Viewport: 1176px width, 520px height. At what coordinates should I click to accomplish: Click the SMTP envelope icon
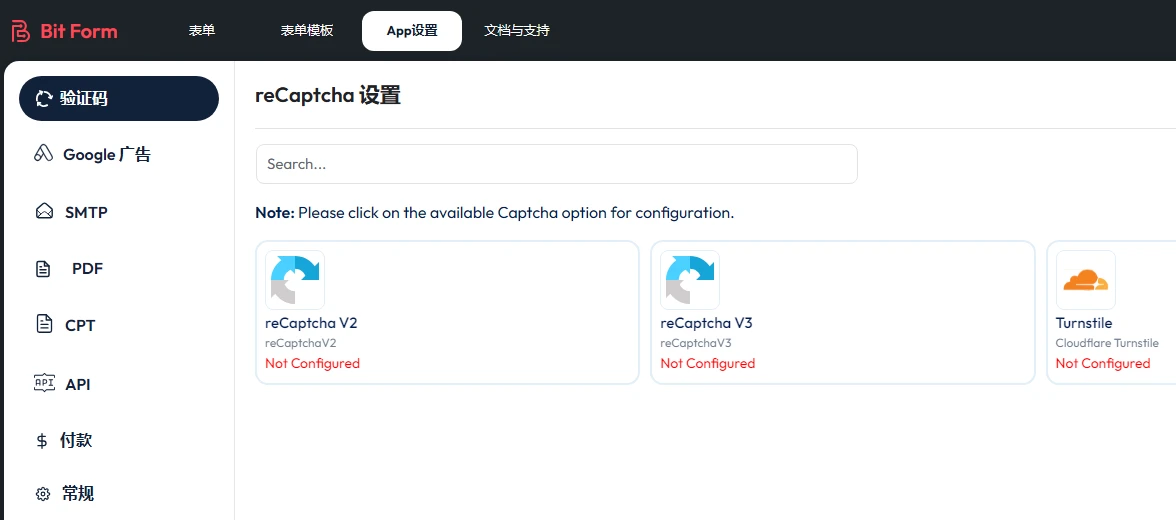pos(44,212)
